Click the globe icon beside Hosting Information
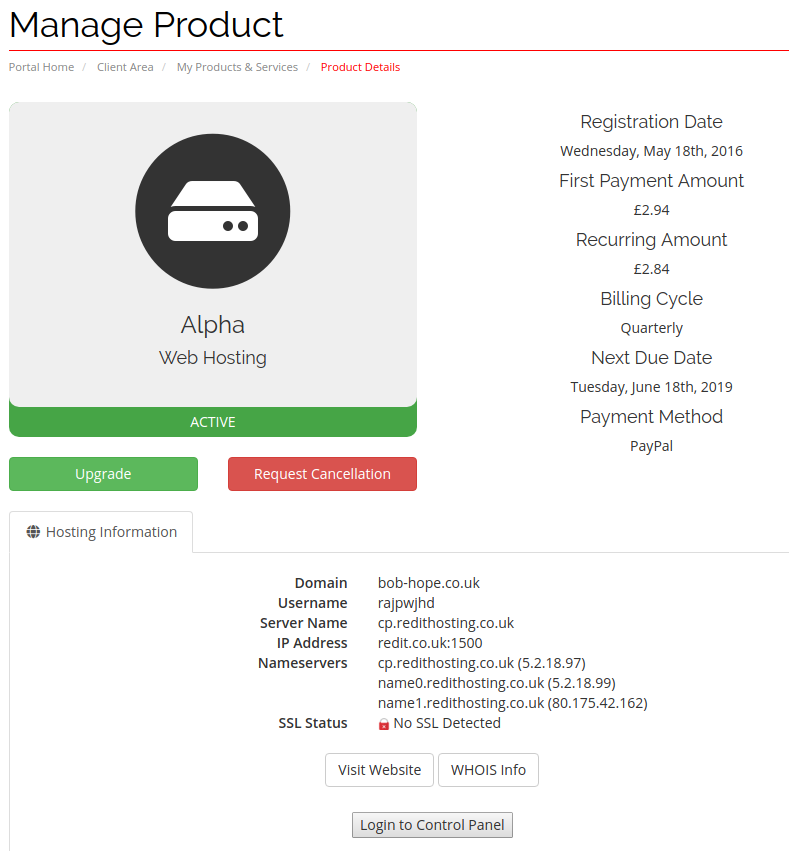 coord(33,532)
